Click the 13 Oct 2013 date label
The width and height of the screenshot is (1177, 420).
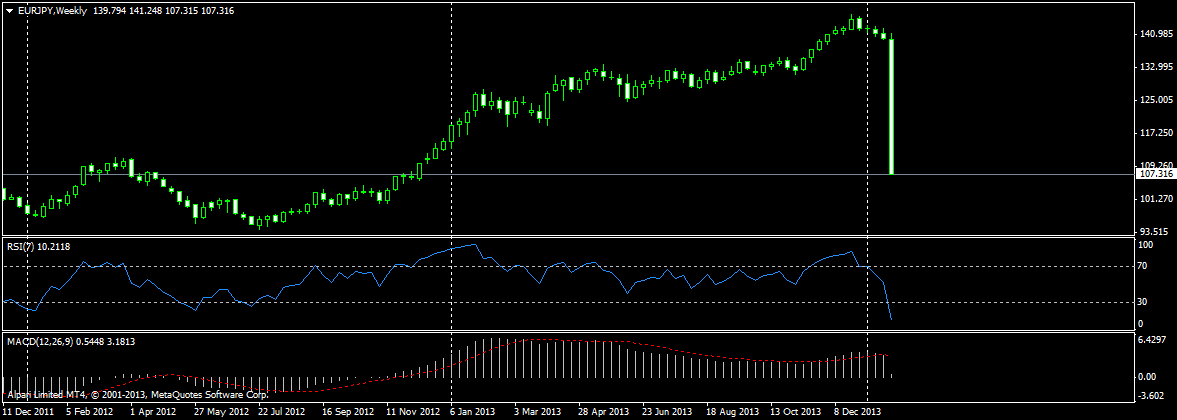pyautogui.click(x=795, y=412)
